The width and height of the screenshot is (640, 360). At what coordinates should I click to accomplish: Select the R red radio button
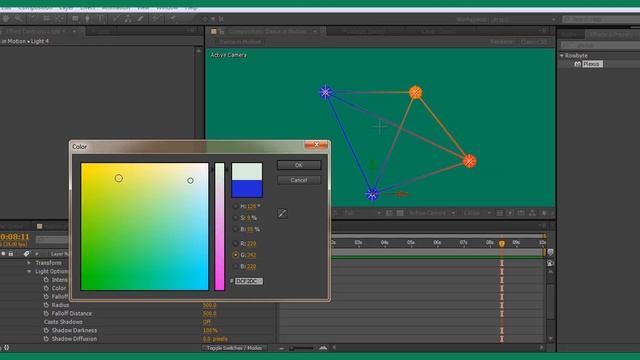point(236,244)
